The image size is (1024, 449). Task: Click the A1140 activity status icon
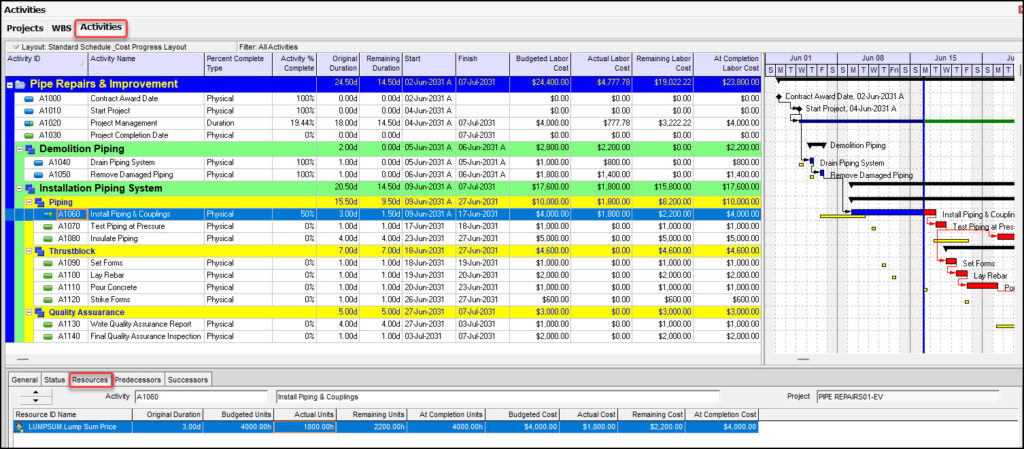48,337
